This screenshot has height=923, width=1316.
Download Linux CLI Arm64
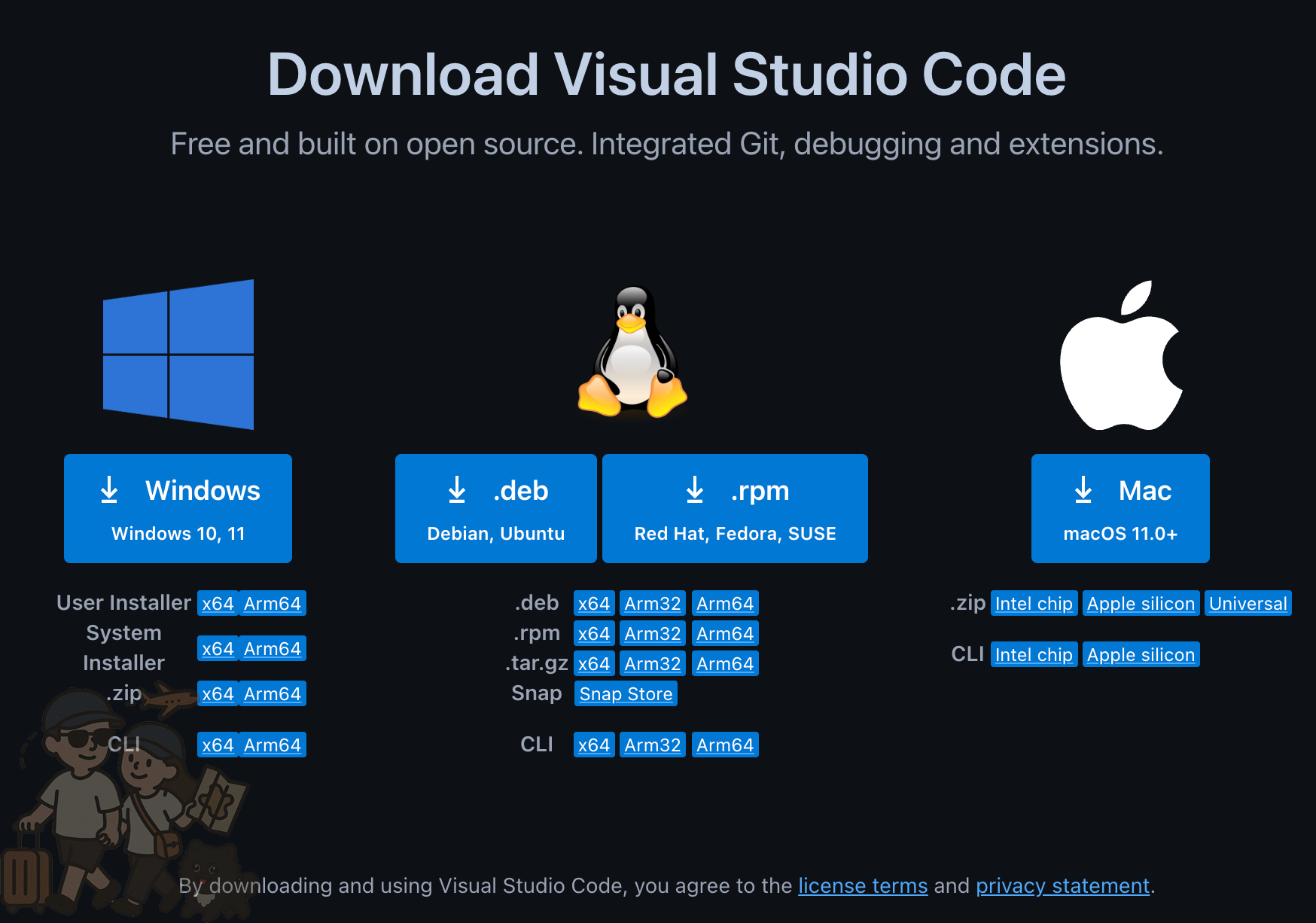[x=725, y=745]
